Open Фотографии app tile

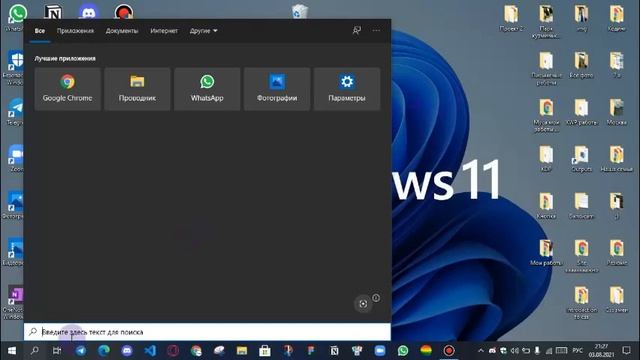[277, 89]
